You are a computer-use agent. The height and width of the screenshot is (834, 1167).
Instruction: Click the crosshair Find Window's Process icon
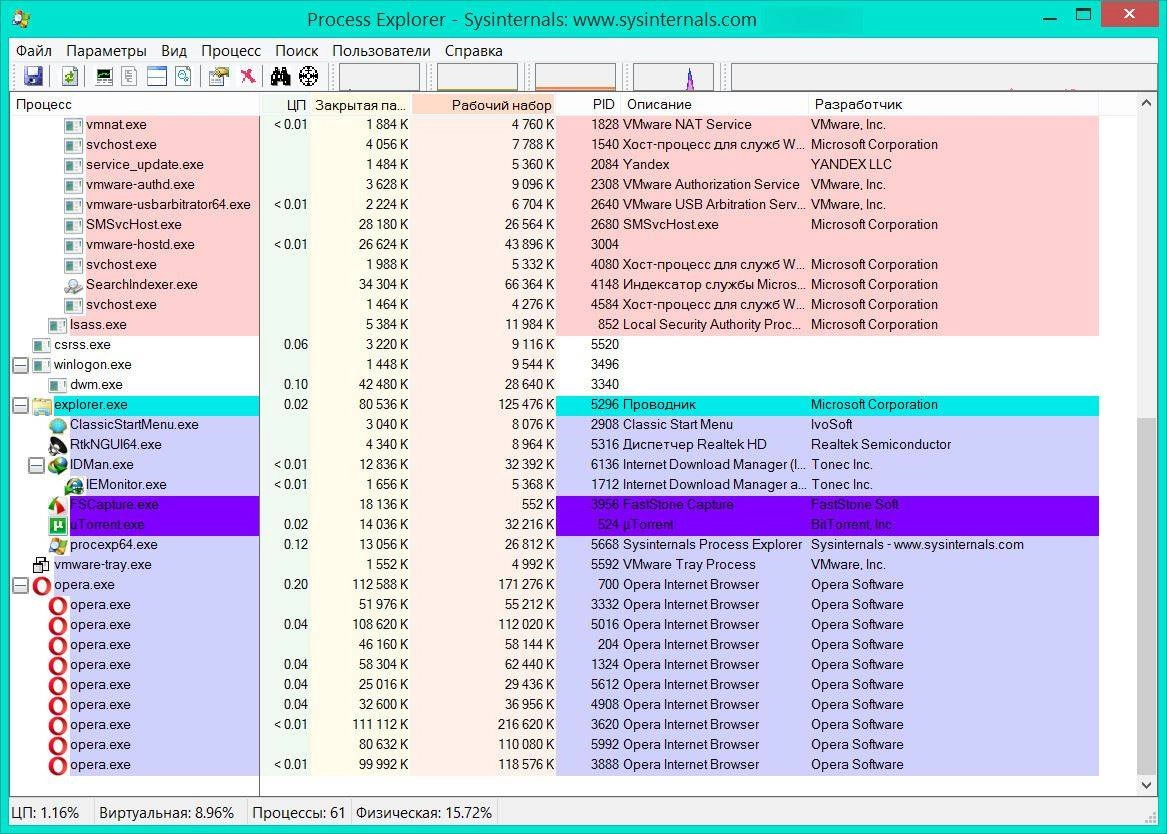(x=308, y=76)
